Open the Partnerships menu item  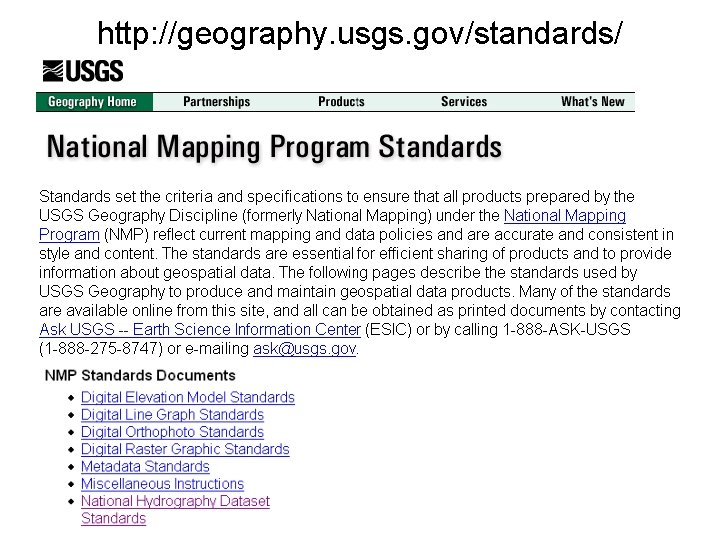click(x=217, y=101)
